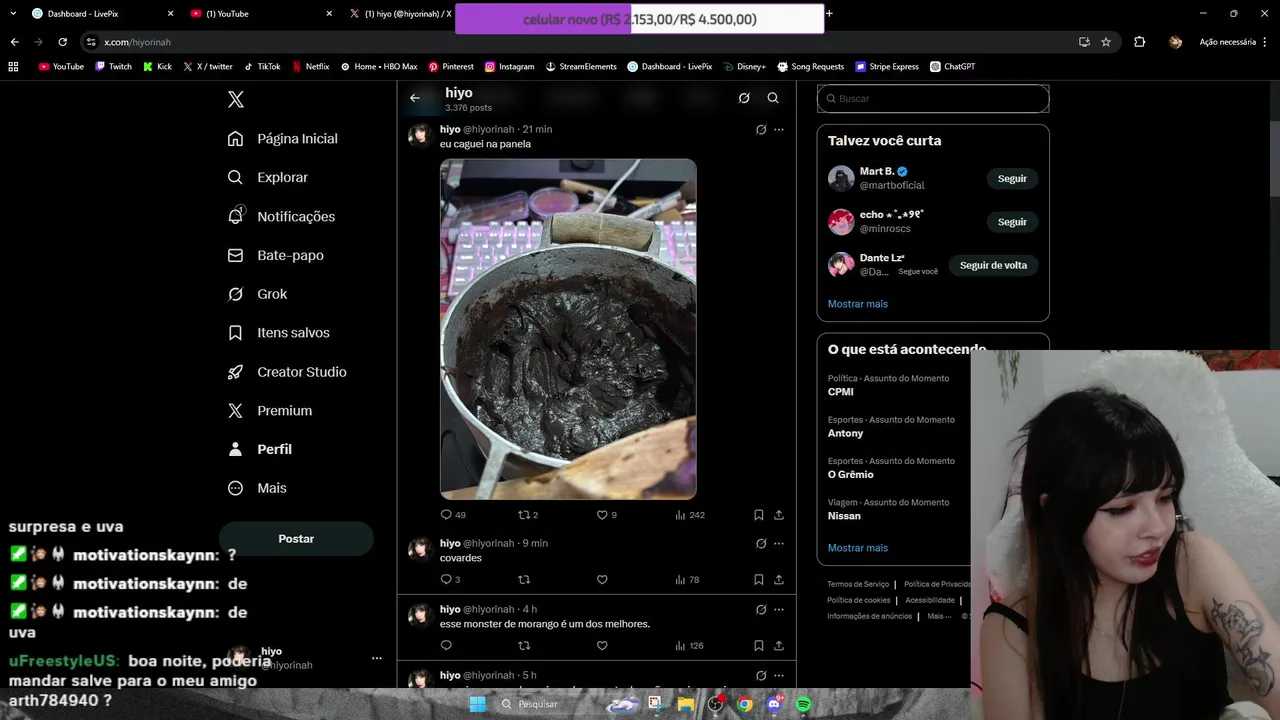This screenshot has height=720, width=1280.
Task: Click the X logo in the sidebar
Action: pos(236,99)
